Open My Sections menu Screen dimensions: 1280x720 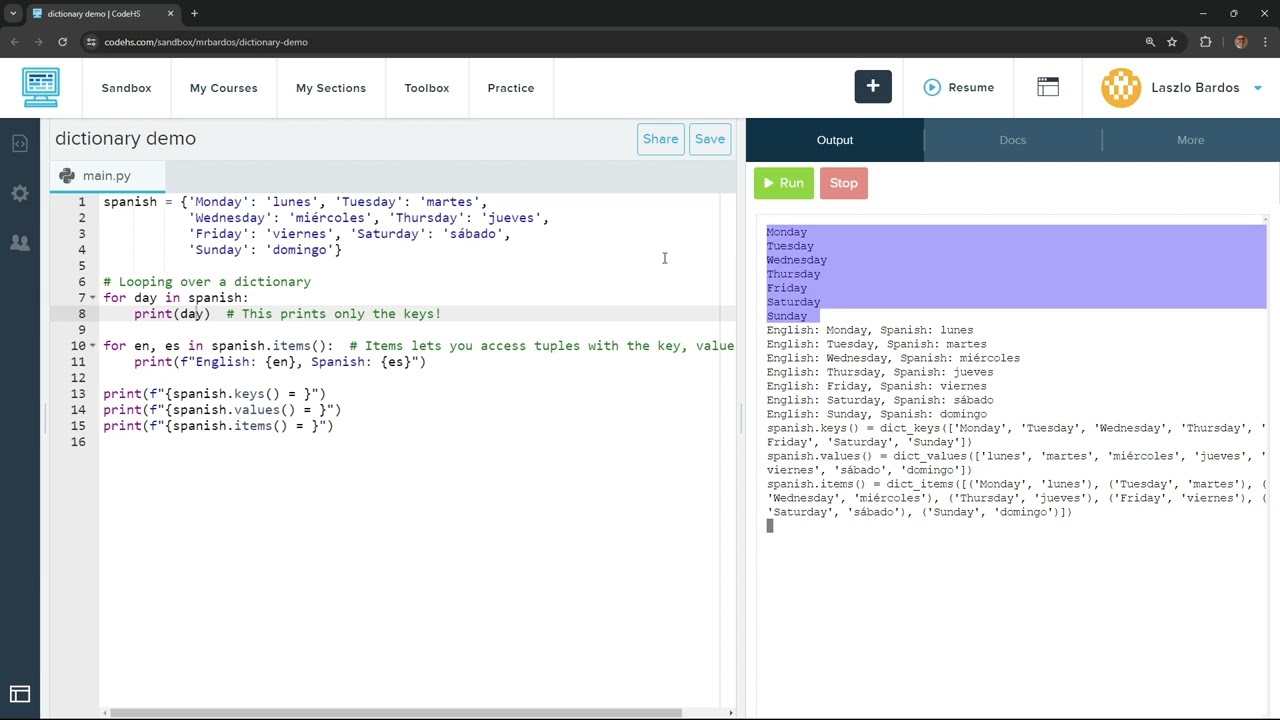331,88
